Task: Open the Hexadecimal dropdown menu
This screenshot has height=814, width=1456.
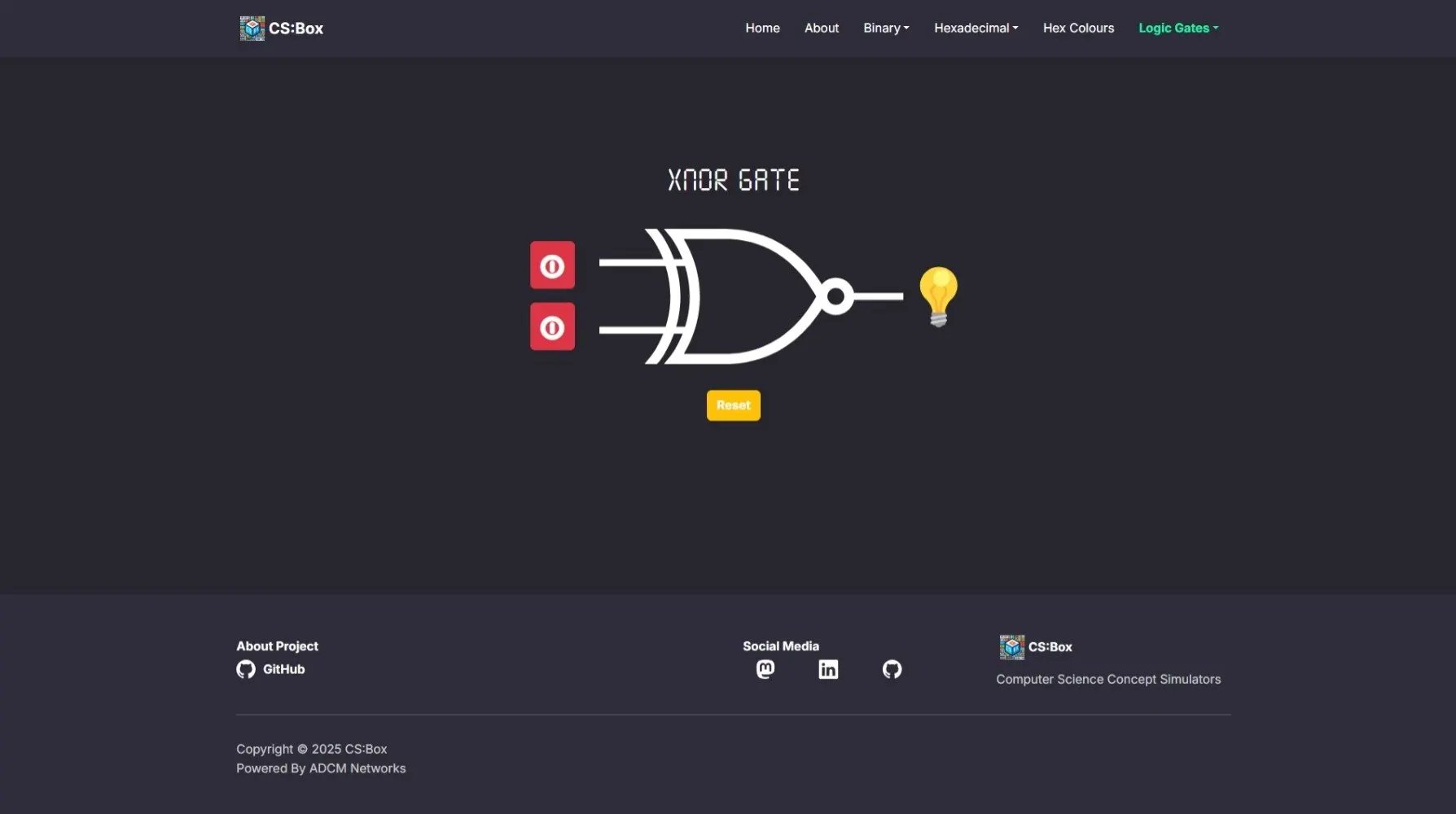Action: pos(975,28)
